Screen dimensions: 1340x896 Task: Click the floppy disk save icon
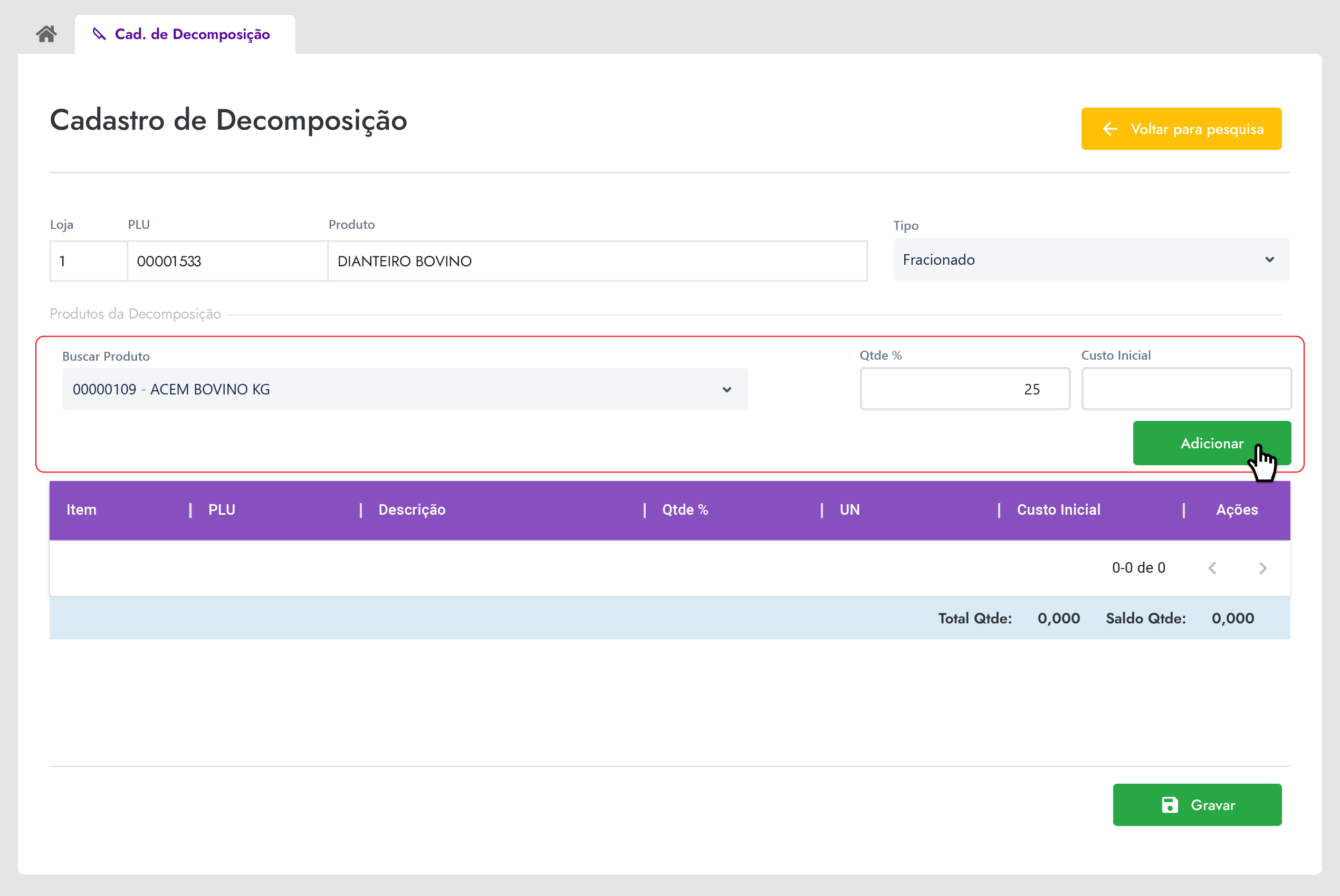coord(1170,805)
